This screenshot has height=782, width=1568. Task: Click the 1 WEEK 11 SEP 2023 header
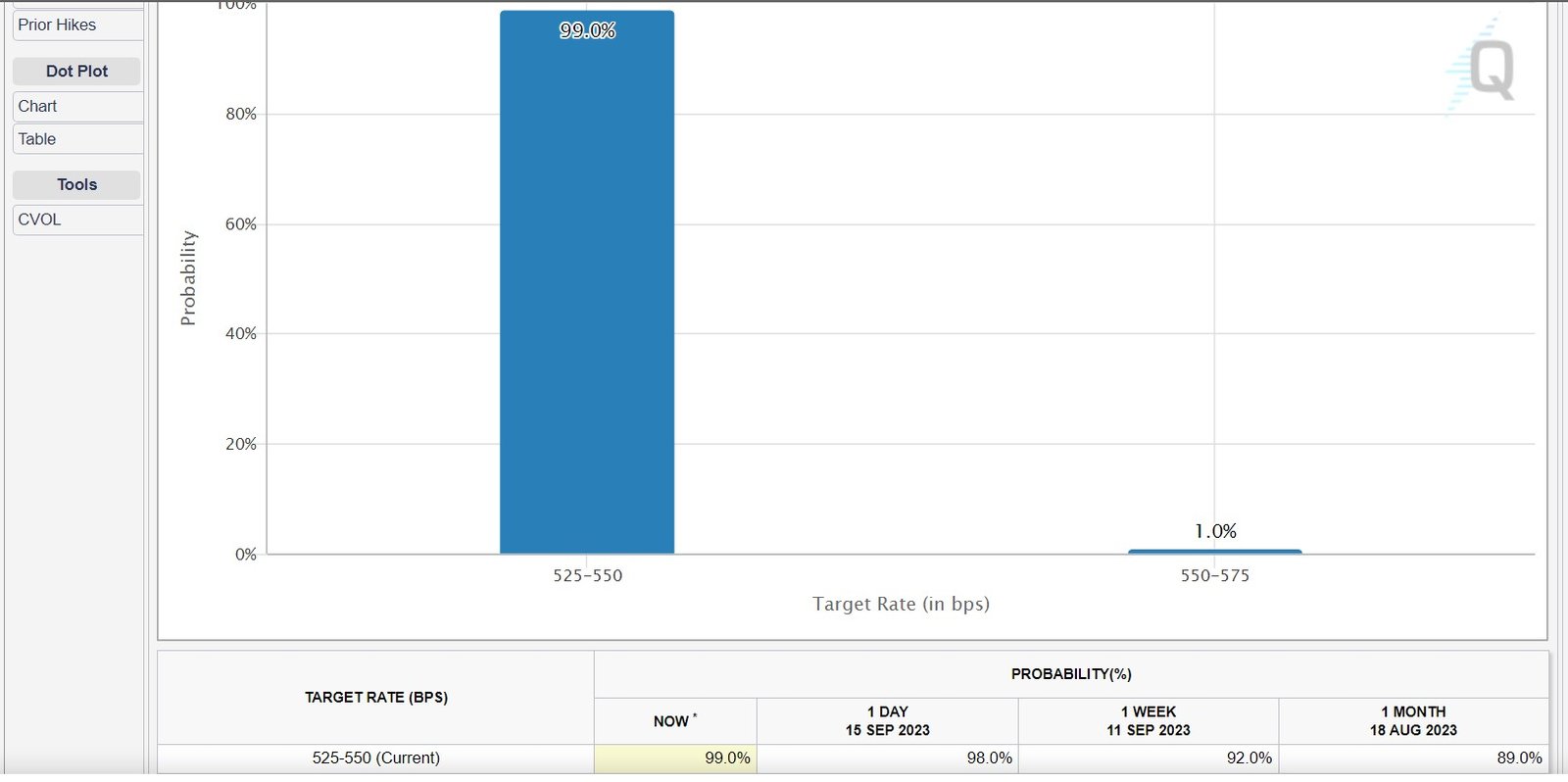pyautogui.click(x=1148, y=721)
